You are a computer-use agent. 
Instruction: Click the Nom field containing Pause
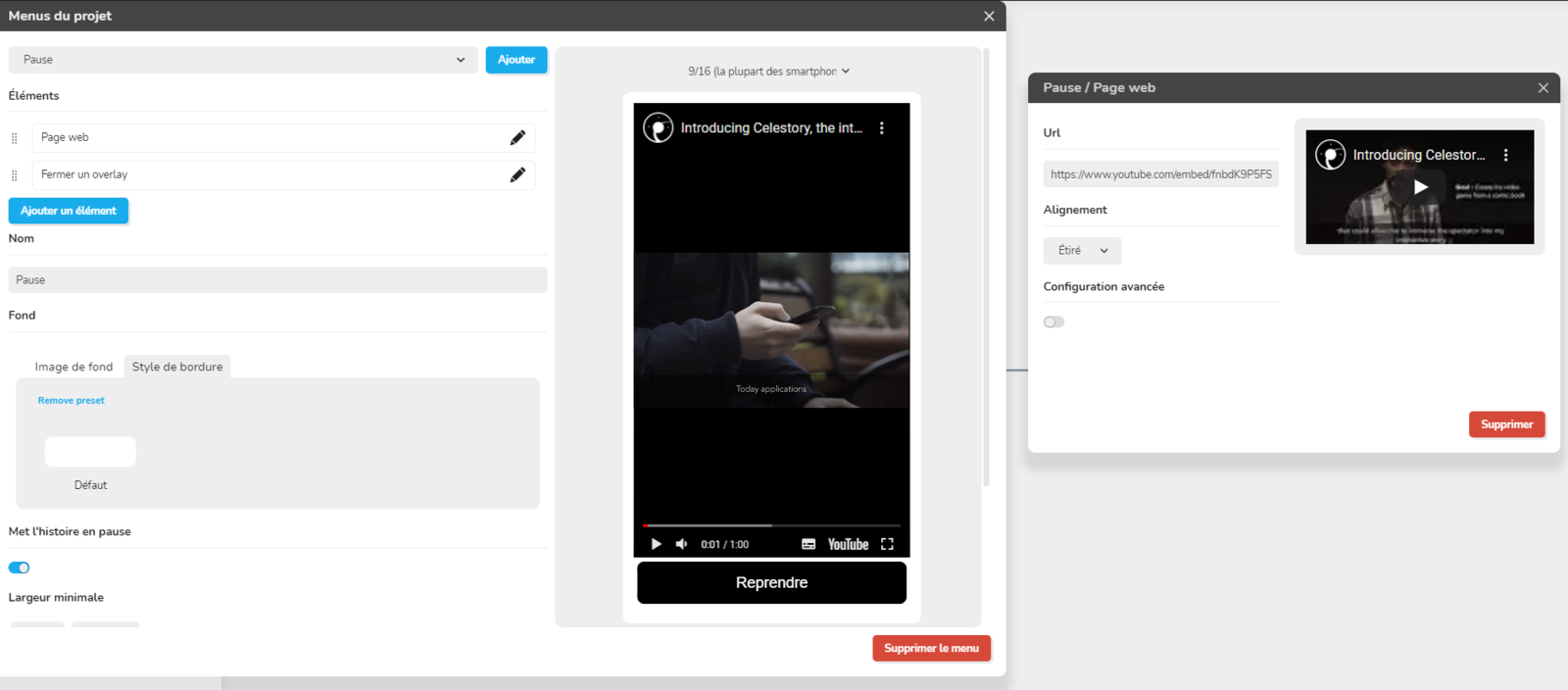(x=278, y=280)
